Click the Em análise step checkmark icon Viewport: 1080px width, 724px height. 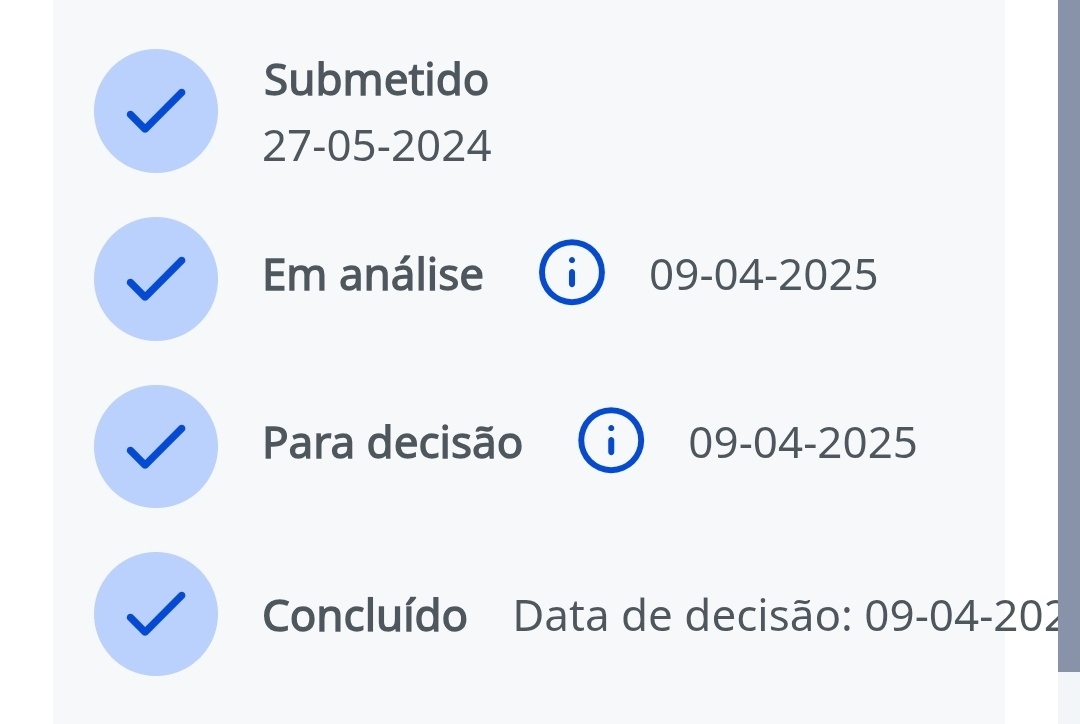[x=156, y=279]
